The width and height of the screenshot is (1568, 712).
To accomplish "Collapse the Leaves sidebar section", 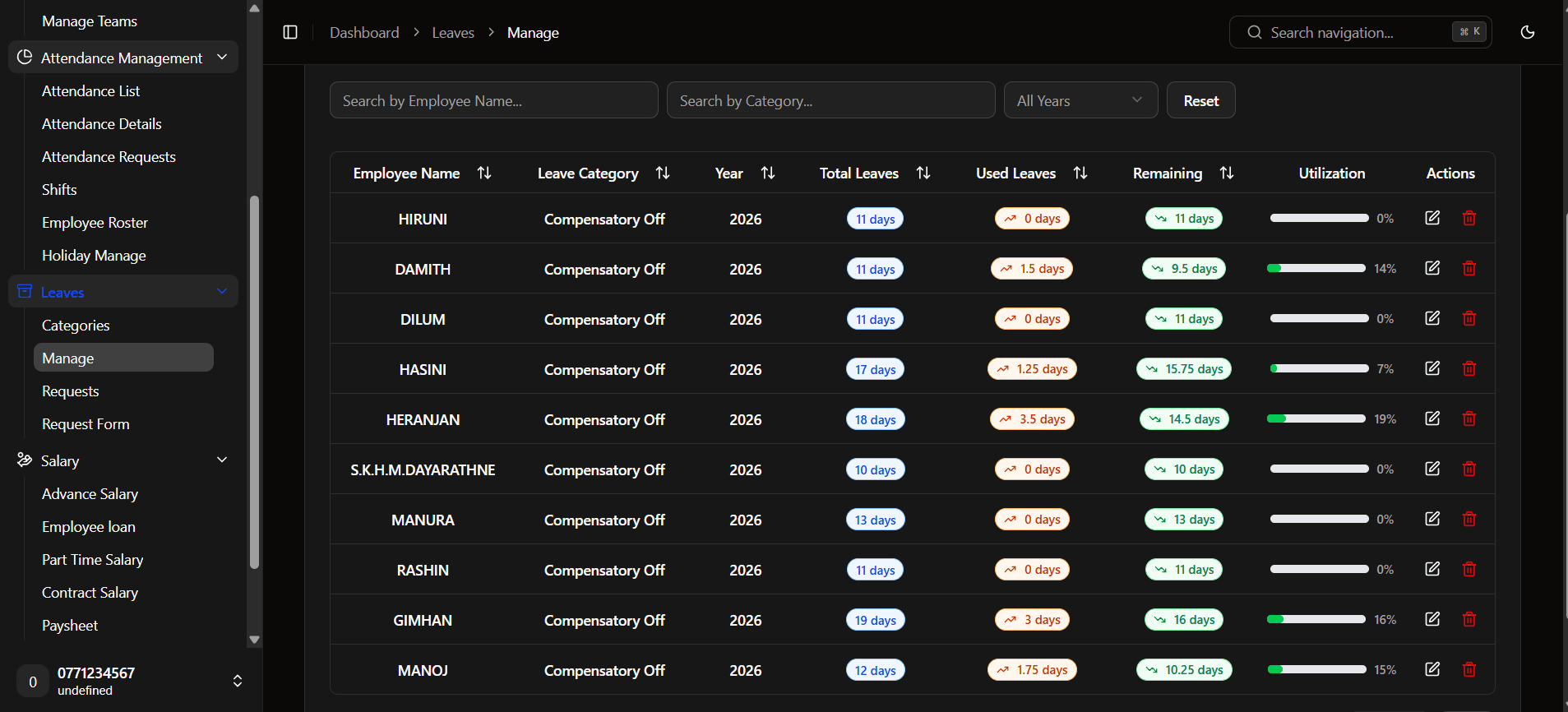I will coord(123,292).
